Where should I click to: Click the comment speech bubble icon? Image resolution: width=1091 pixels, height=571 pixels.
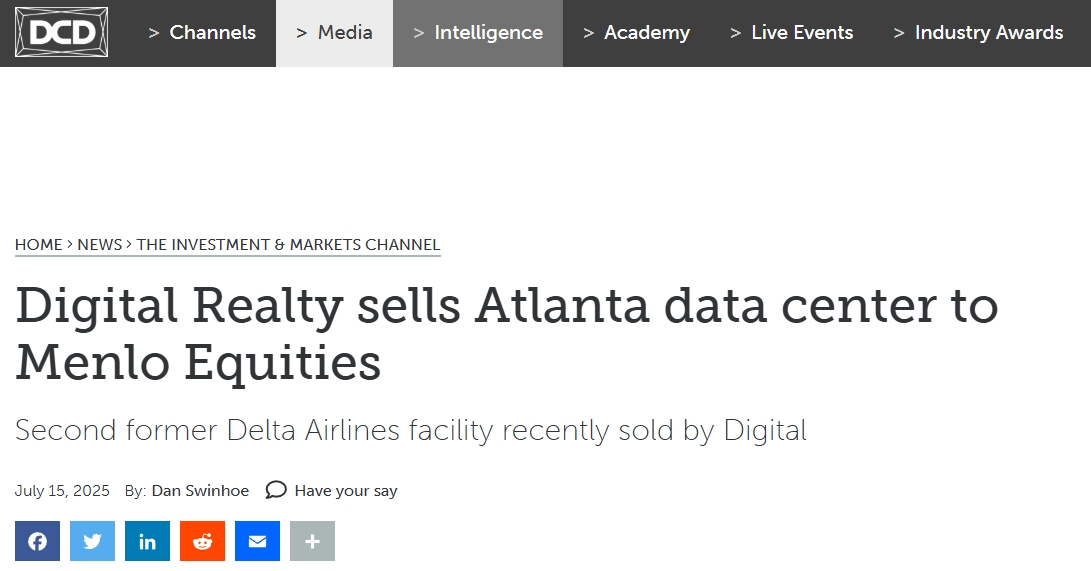[x=276, y=490]
